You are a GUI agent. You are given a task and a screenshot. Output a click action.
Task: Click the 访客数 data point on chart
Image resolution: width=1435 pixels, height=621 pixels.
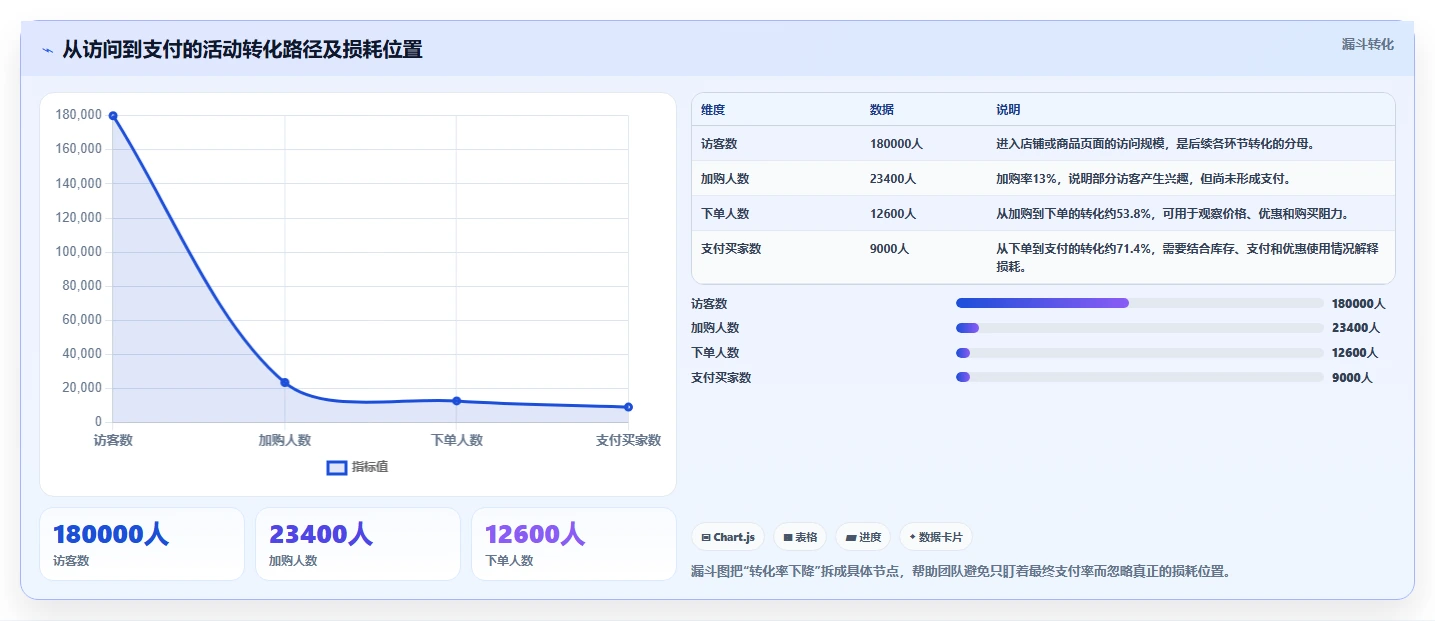point(113,116)
